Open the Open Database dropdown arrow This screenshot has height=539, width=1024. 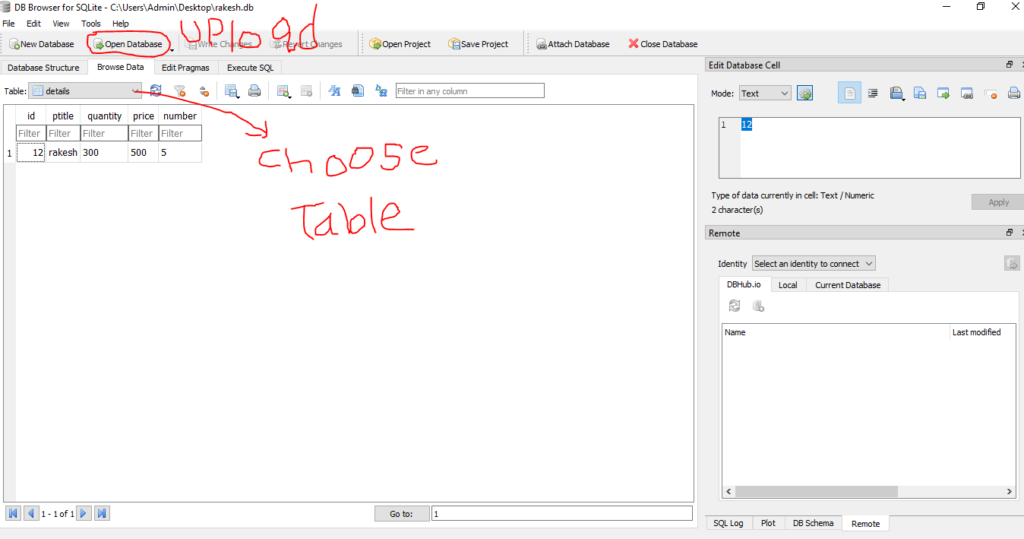click(172, 49)
